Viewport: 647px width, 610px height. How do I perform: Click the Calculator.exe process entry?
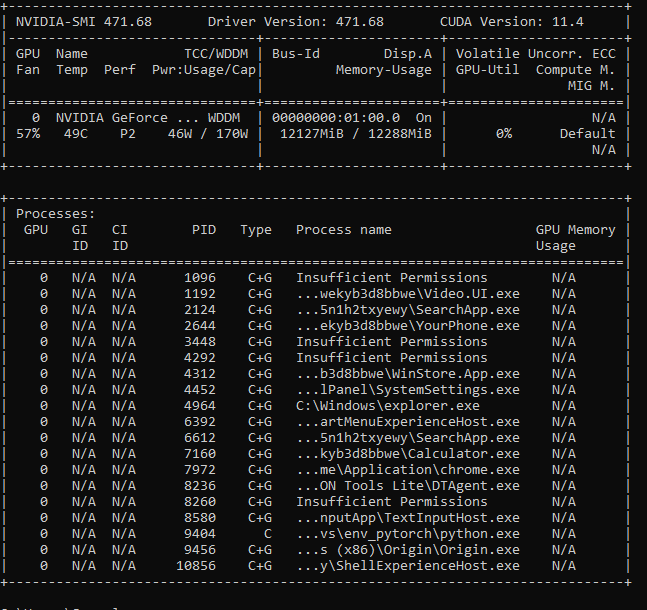(x=407, y=453)
